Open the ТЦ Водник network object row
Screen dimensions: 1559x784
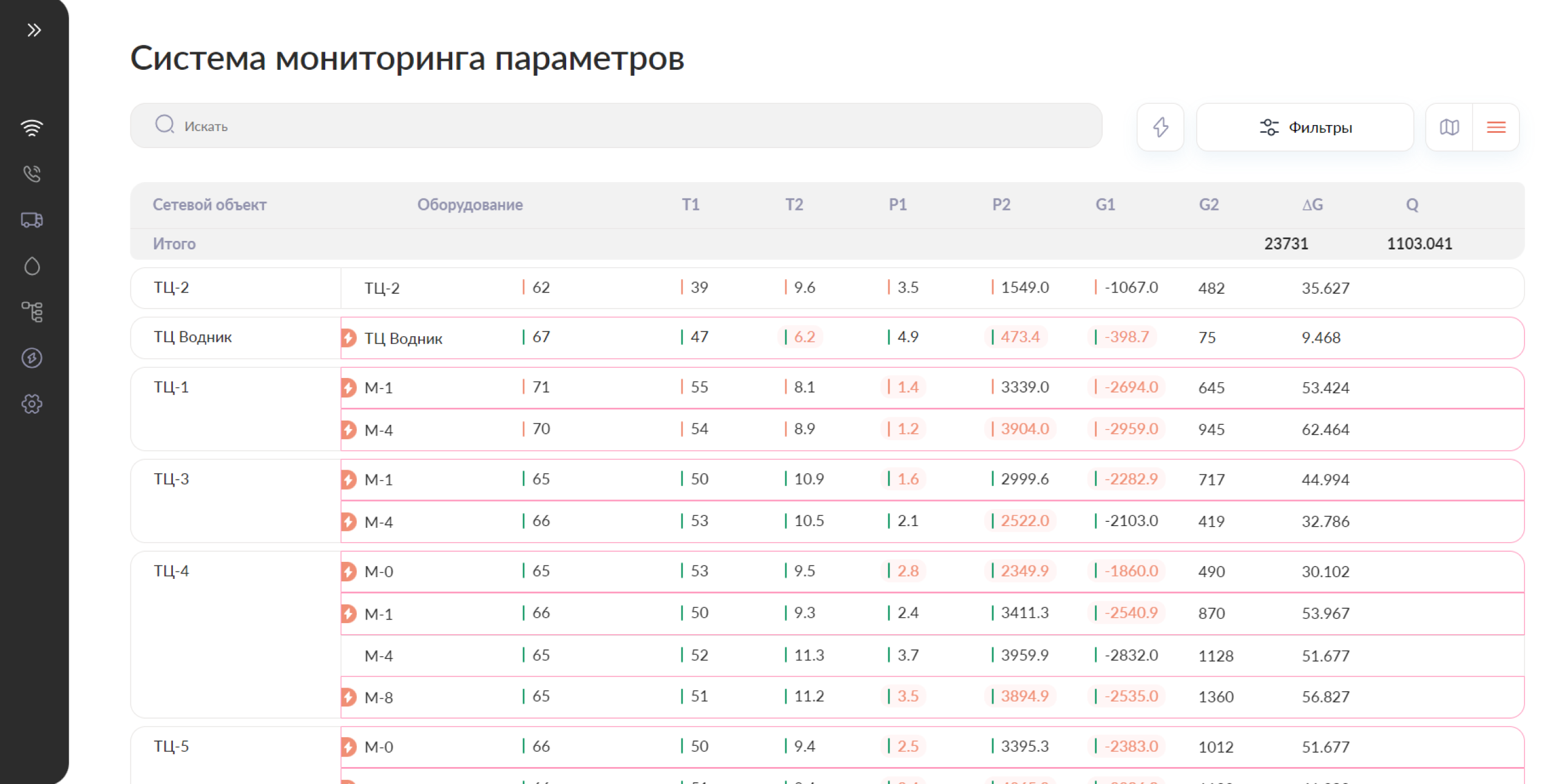(x=193, y=337)
